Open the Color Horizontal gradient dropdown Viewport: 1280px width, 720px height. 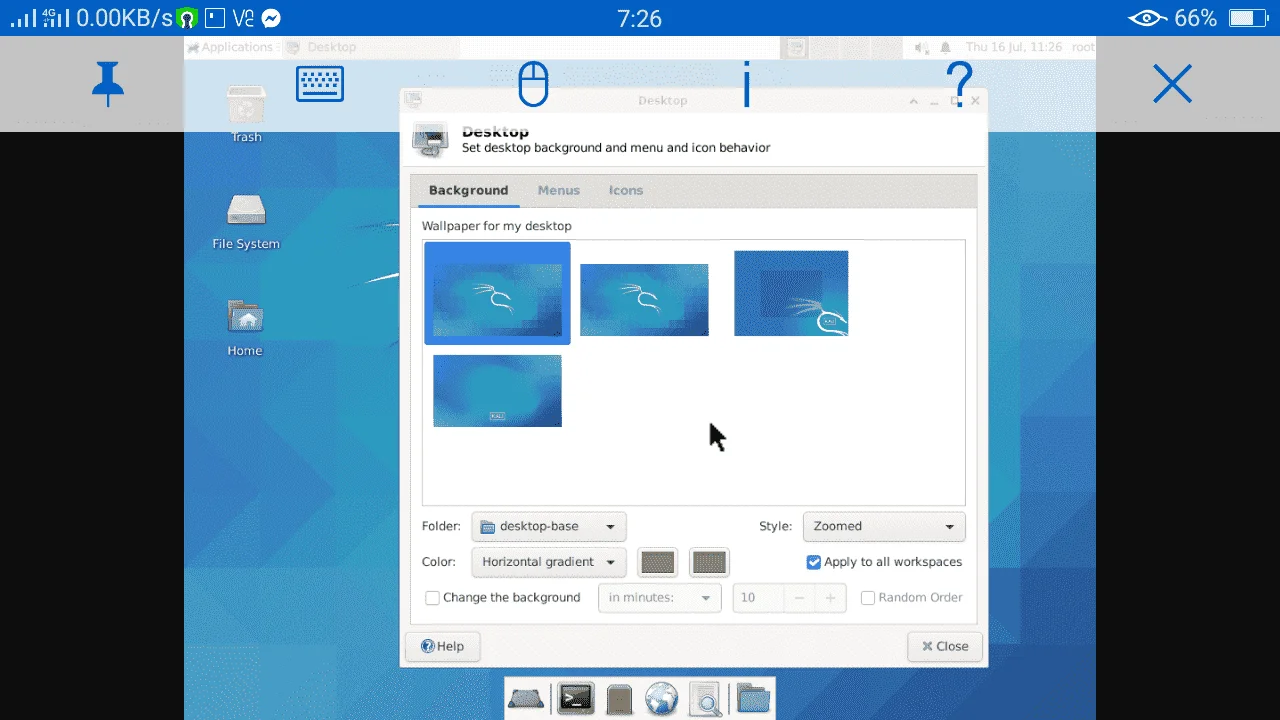point(549,562)
